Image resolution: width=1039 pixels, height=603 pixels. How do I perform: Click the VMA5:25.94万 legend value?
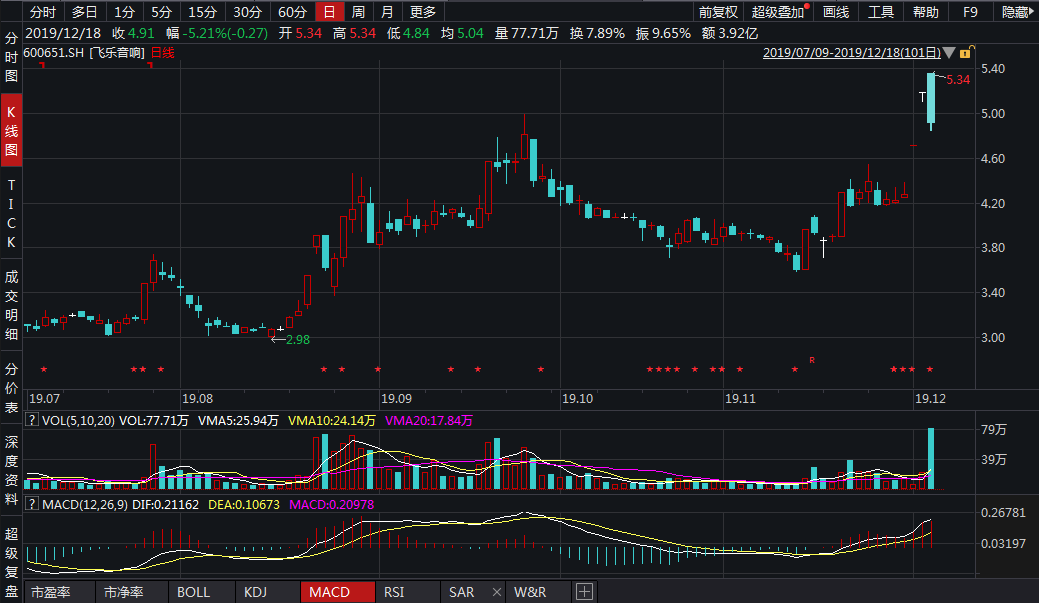pyautogui.click(x=239, y=420)
